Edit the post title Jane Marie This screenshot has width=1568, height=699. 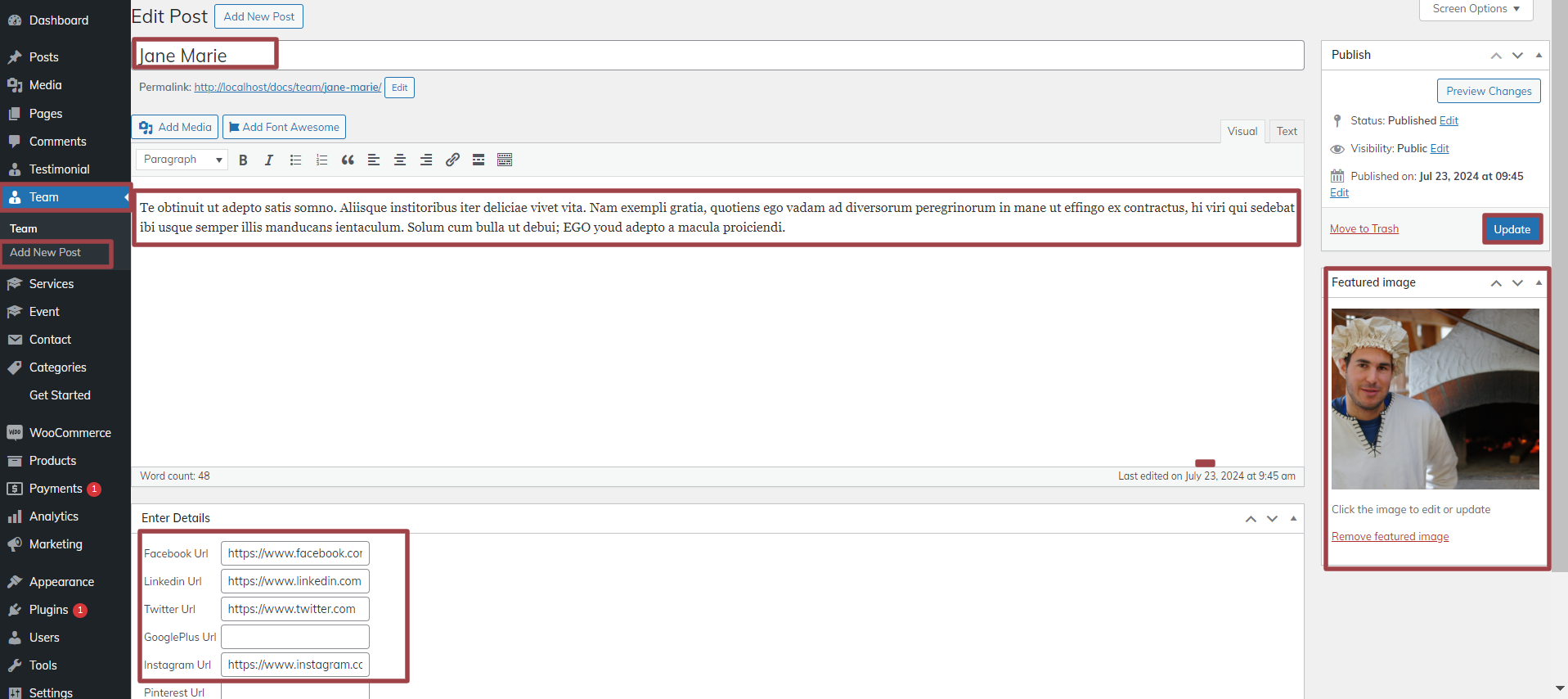pos(717,56)
